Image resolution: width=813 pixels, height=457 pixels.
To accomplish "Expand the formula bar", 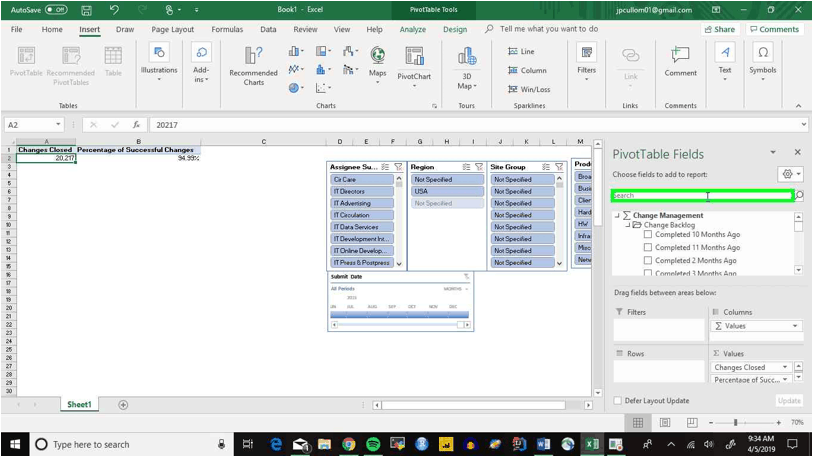I will click(x=804, y=124).
